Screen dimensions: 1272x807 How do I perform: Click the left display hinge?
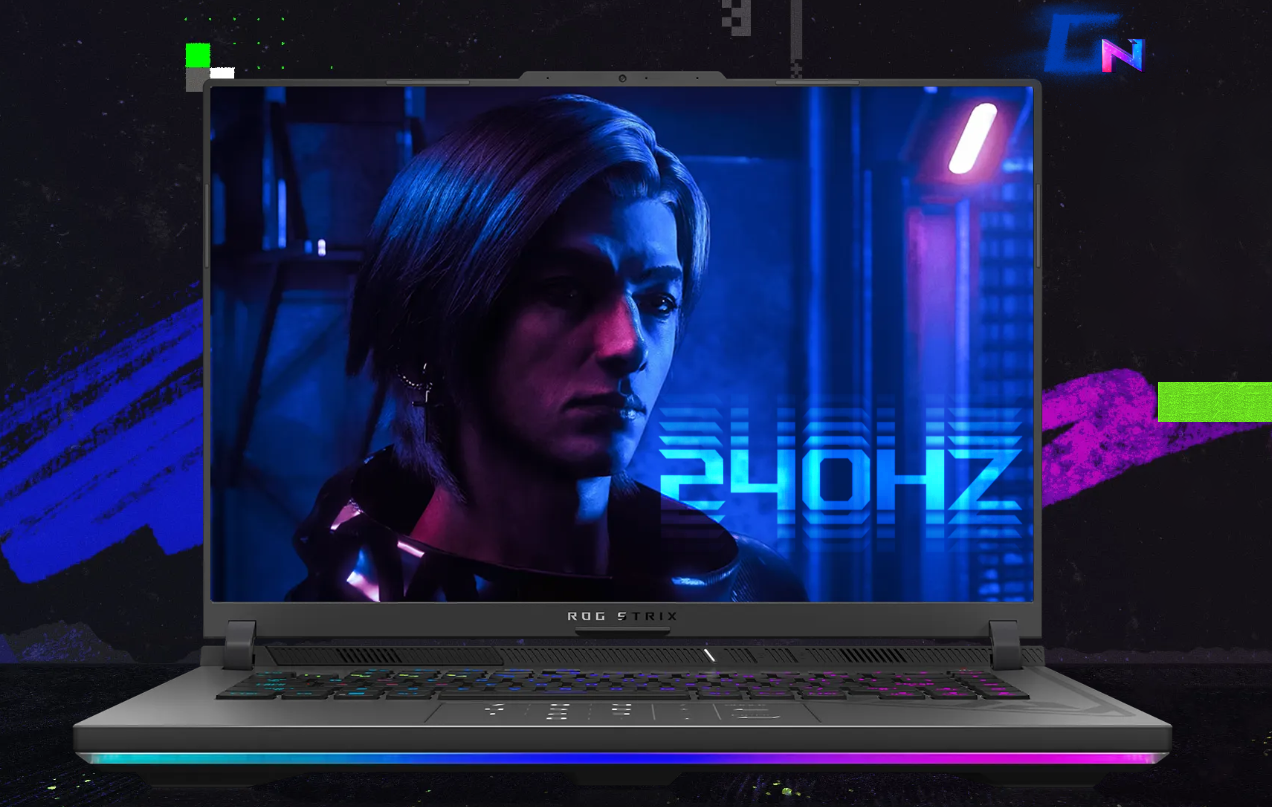point(239,644)
